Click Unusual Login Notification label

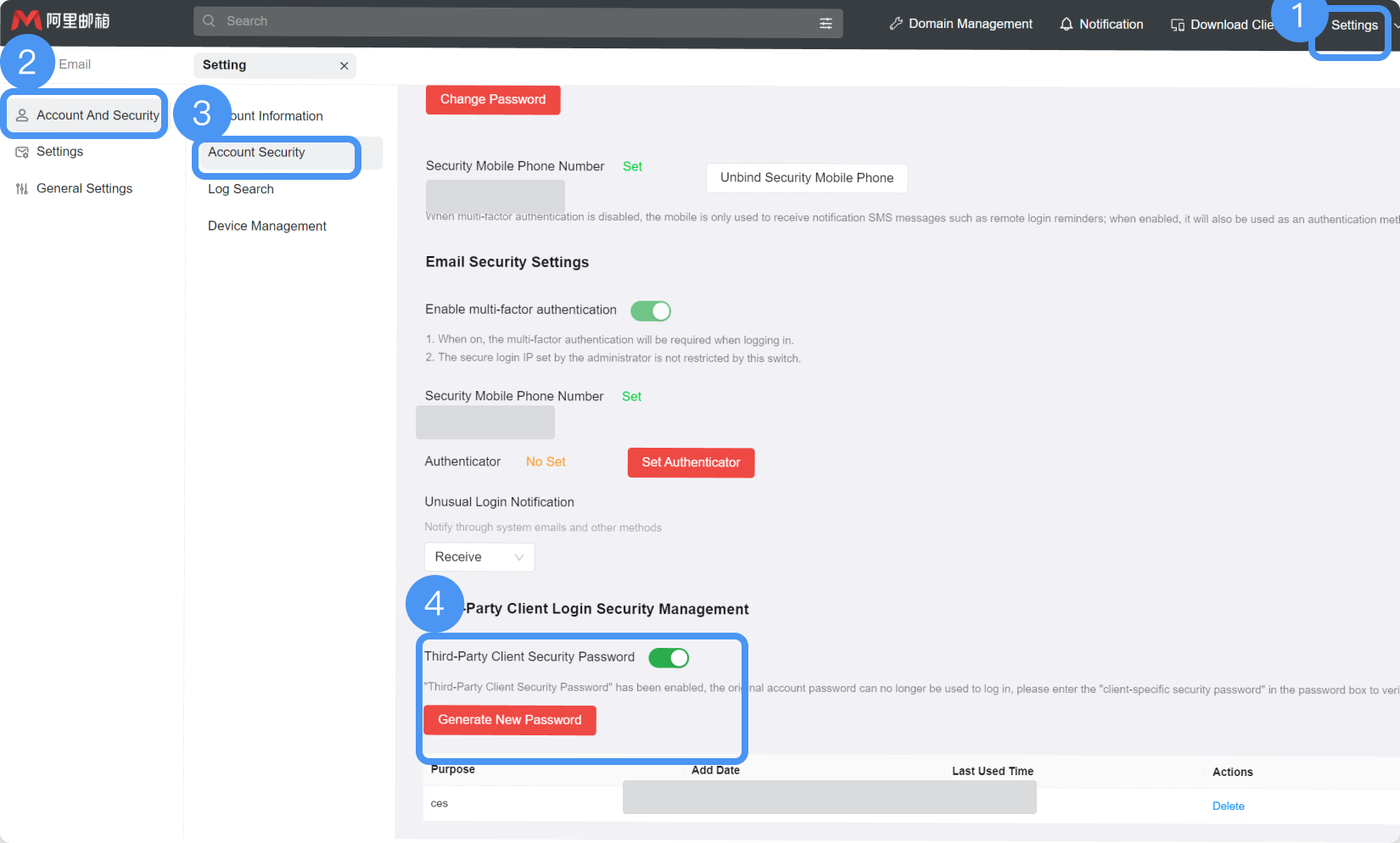500,502
